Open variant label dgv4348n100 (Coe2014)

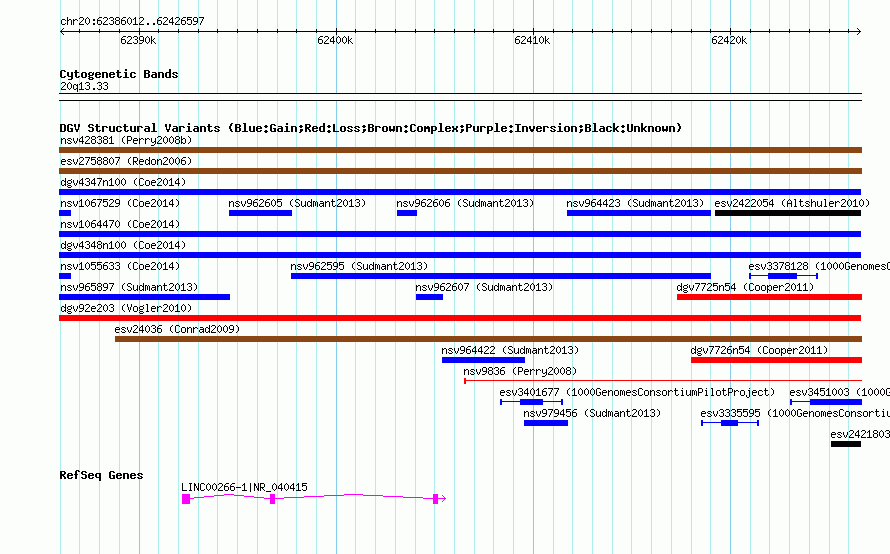tap(123, 245)
